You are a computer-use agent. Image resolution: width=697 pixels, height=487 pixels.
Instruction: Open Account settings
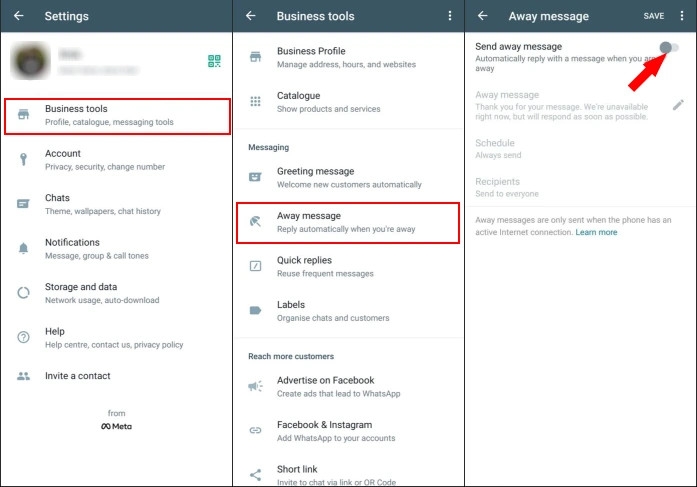116,160
